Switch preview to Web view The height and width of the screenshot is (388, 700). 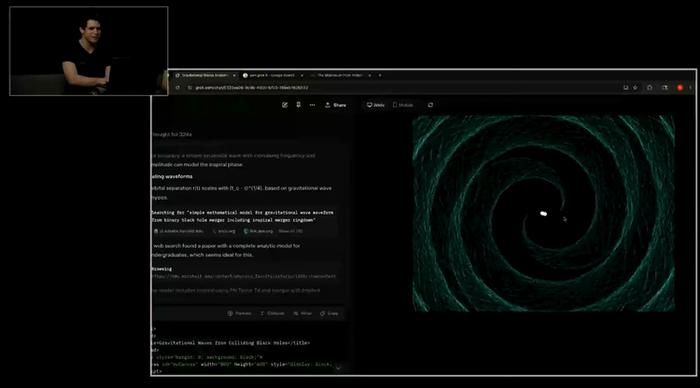point(375,105)
